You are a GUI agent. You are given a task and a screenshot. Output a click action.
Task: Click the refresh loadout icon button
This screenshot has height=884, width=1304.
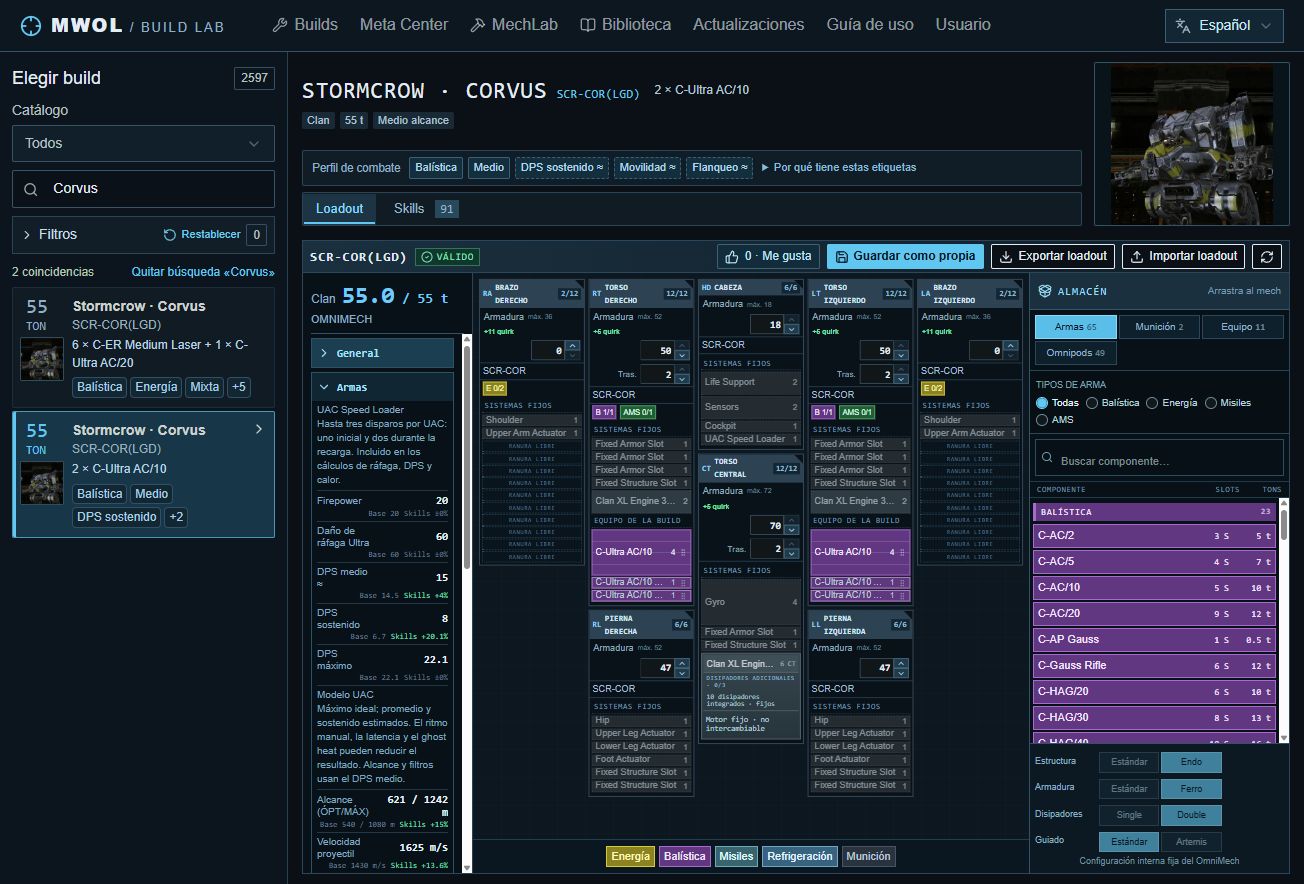1267,256
